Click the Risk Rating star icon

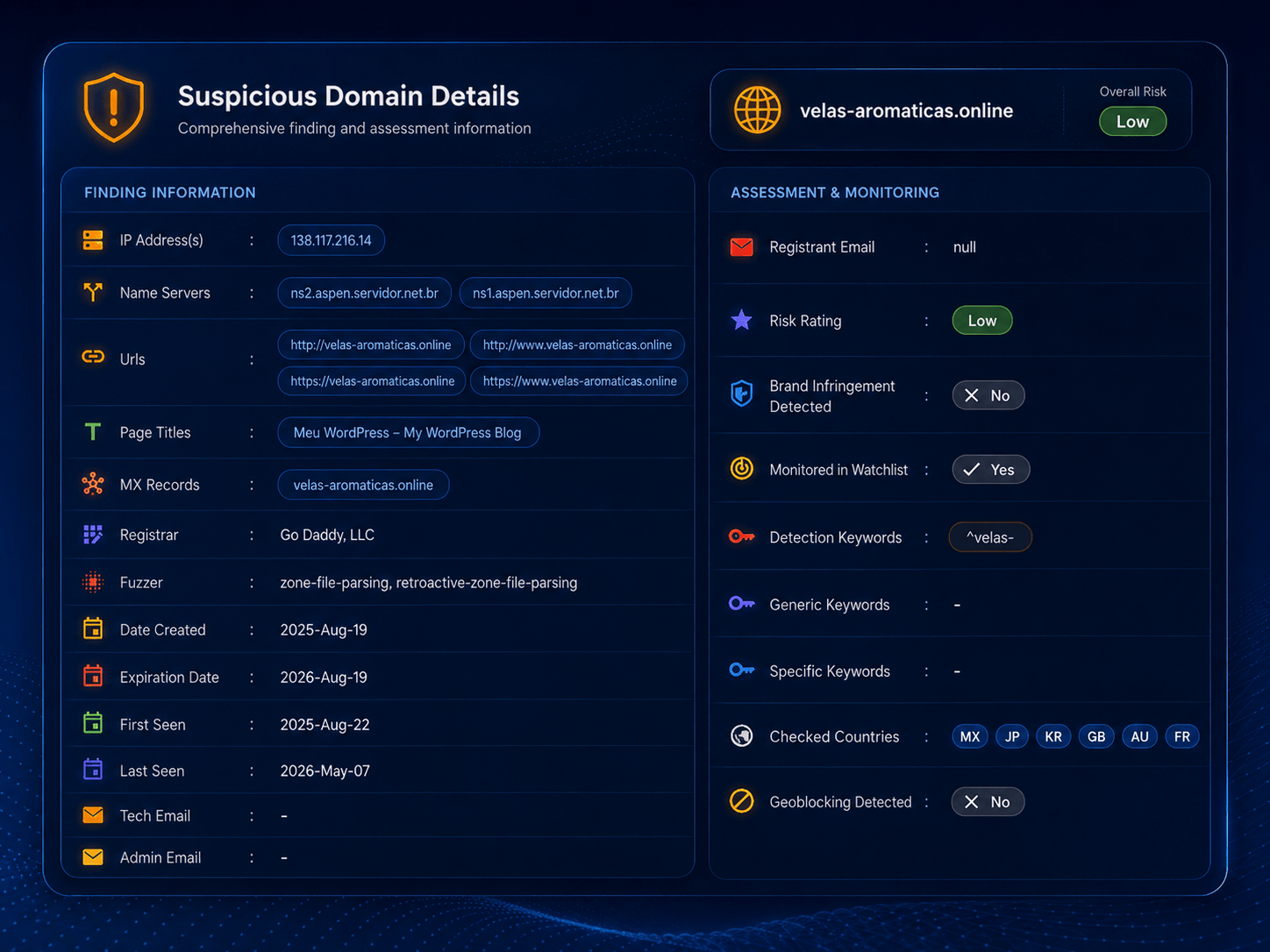[x=742, y=320]
